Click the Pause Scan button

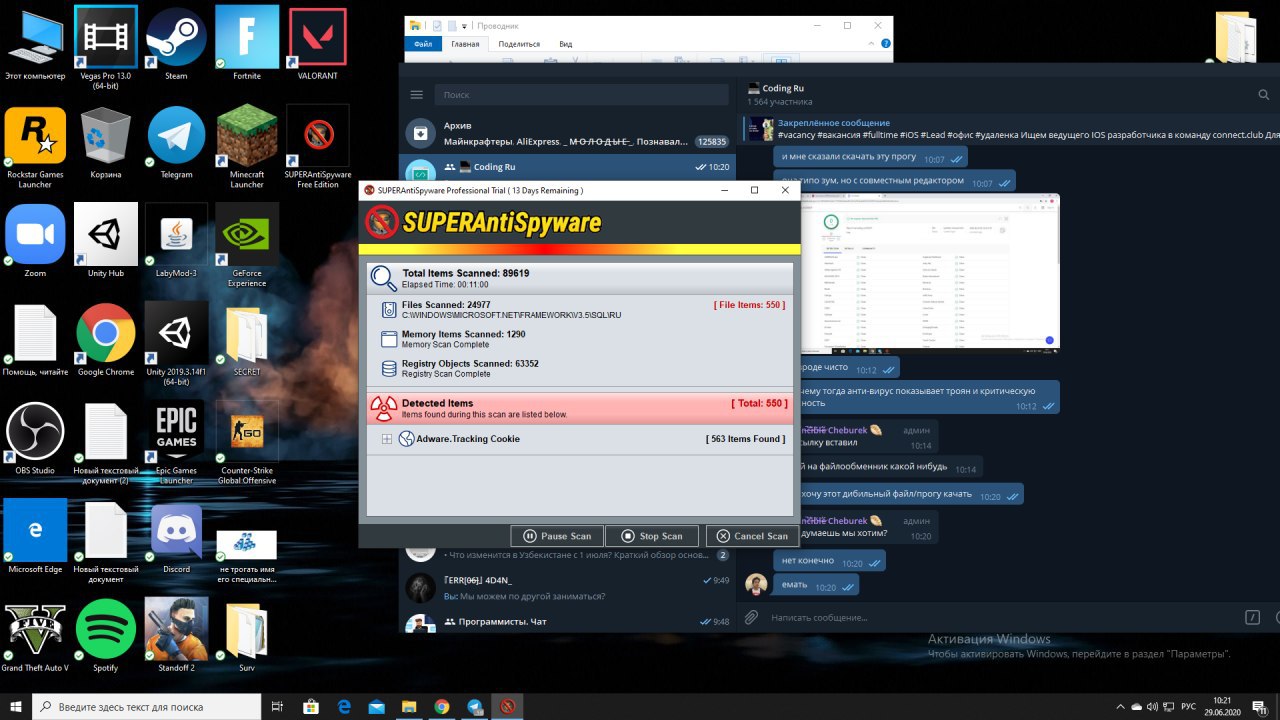[x=557, y=536]
